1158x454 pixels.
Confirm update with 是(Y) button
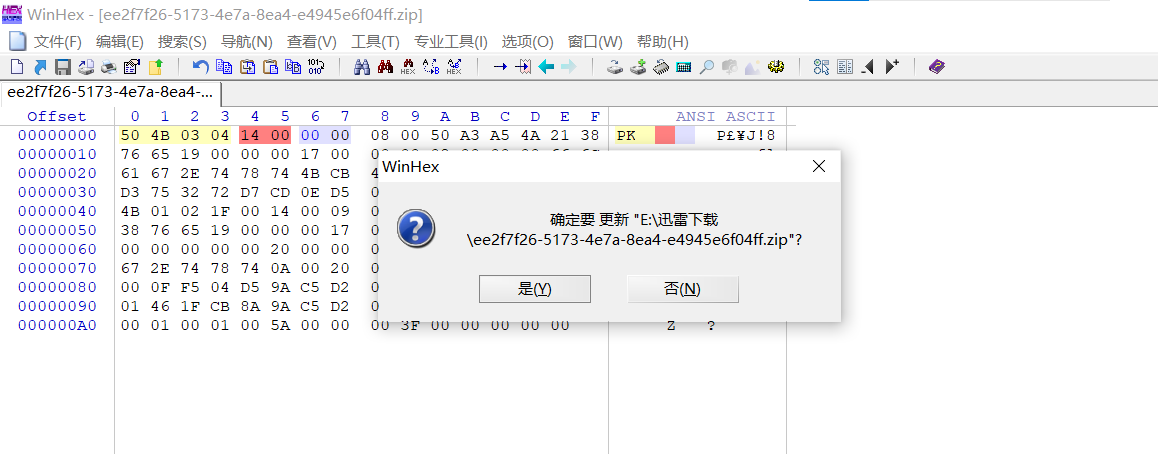point(535,289)
